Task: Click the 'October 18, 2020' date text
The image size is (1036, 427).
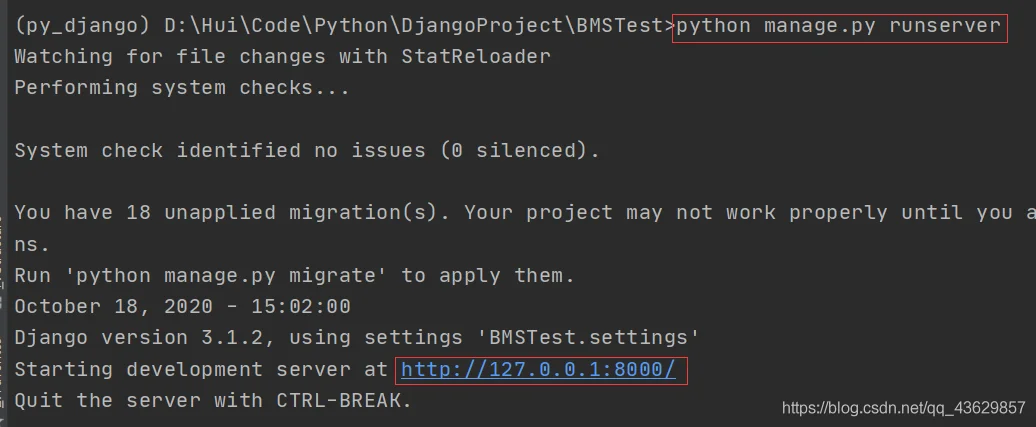Action: coord(114,307)
